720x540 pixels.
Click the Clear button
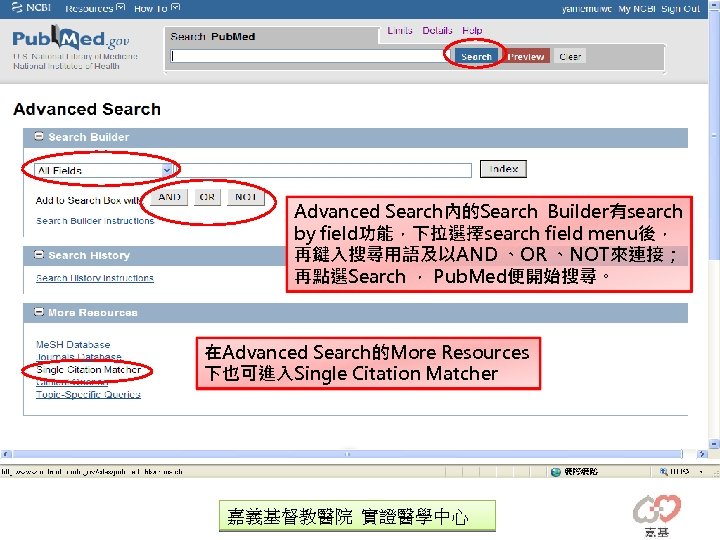[570, 56]
